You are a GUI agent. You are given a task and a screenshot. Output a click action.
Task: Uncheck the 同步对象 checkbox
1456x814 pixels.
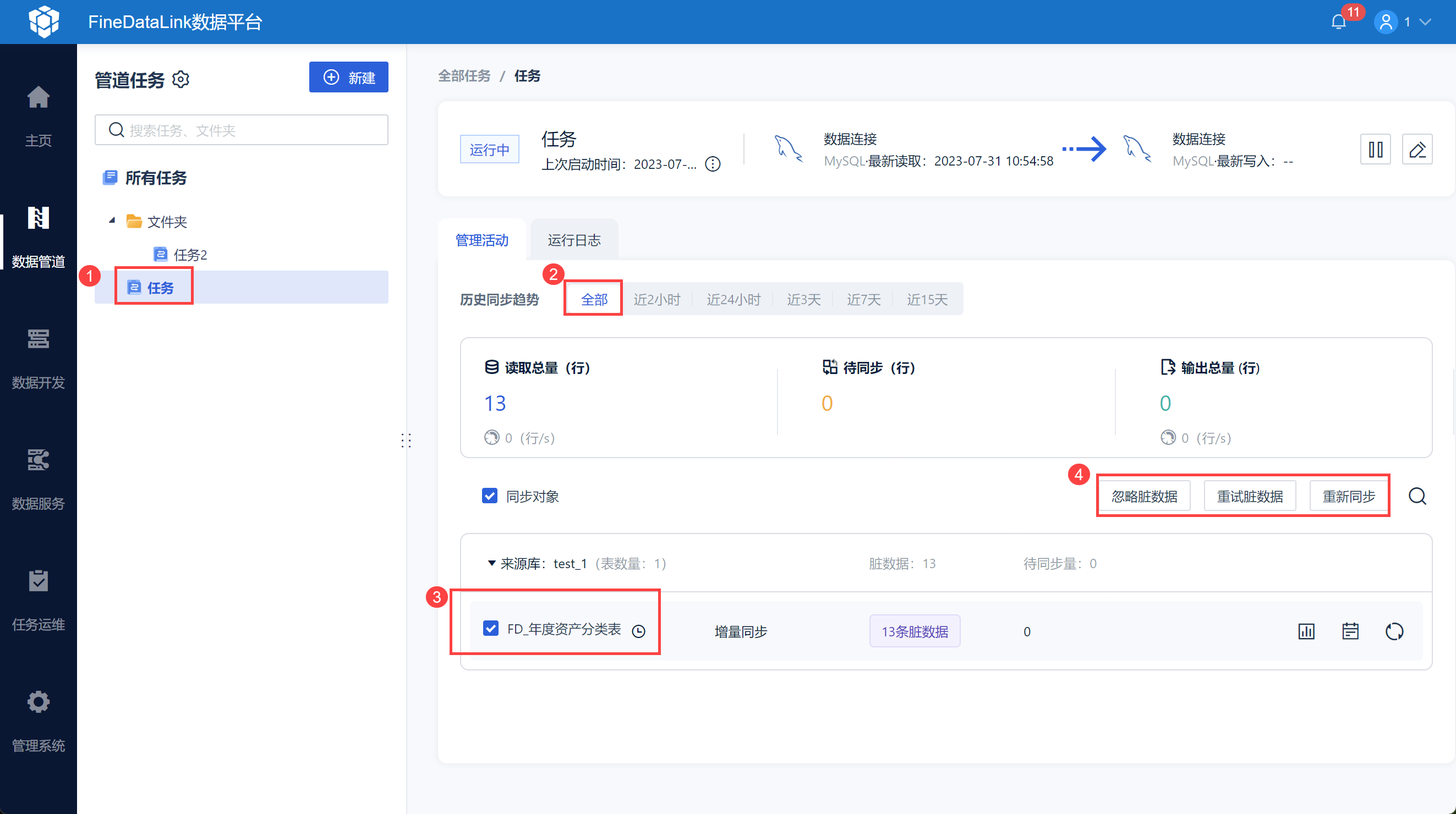click(490, 496)
